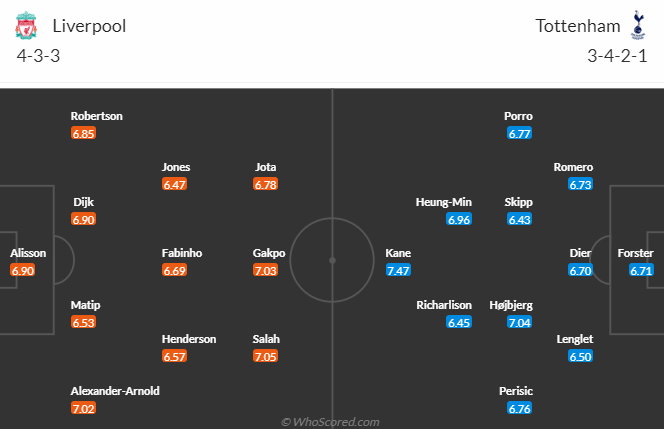Select Liverpool's 4-3-3 formation label

click(x=39, y=56)
